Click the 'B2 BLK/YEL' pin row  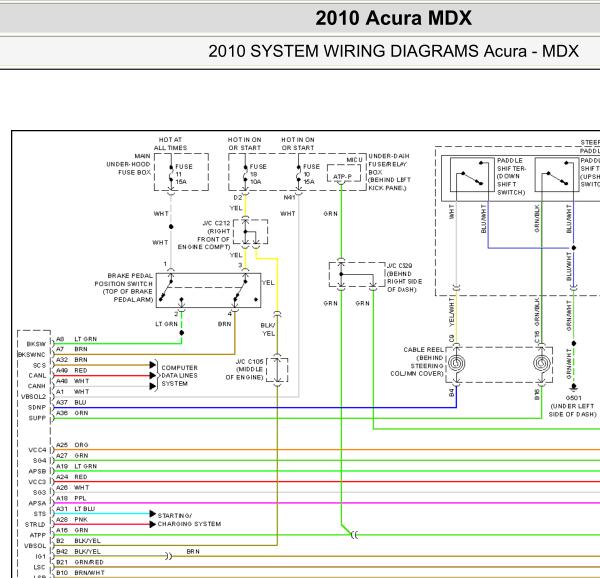pos(78,541)
